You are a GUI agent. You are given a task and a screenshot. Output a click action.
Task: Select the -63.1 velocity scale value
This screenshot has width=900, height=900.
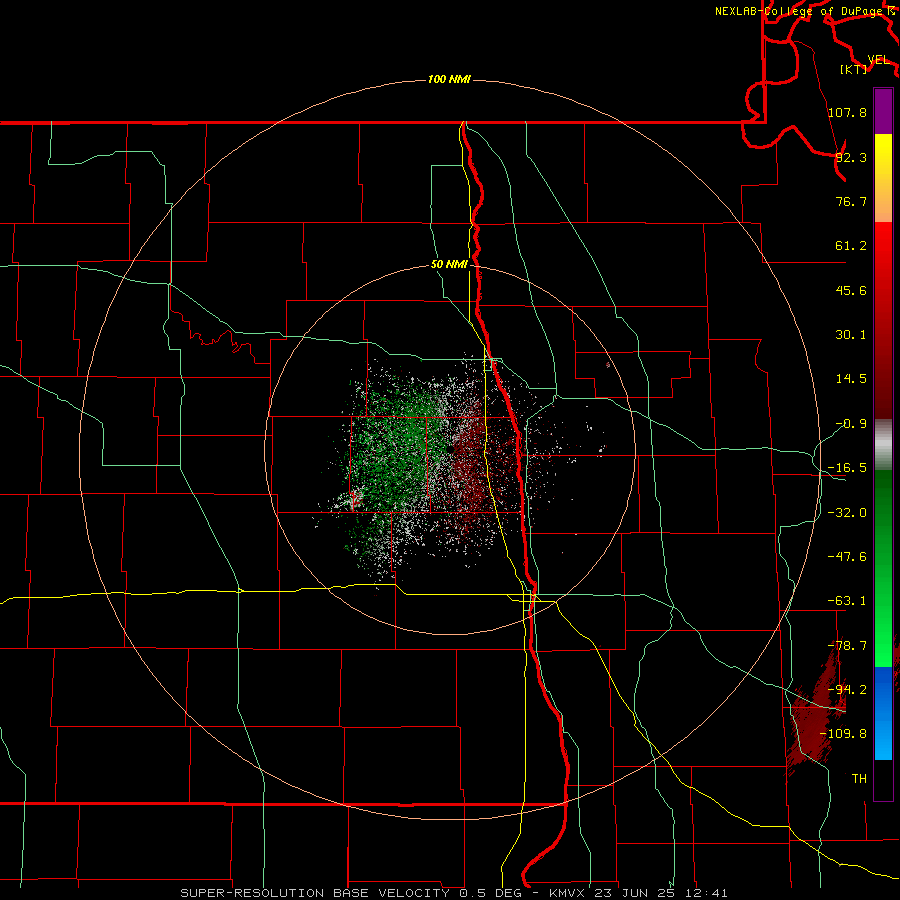coord(847,601)
